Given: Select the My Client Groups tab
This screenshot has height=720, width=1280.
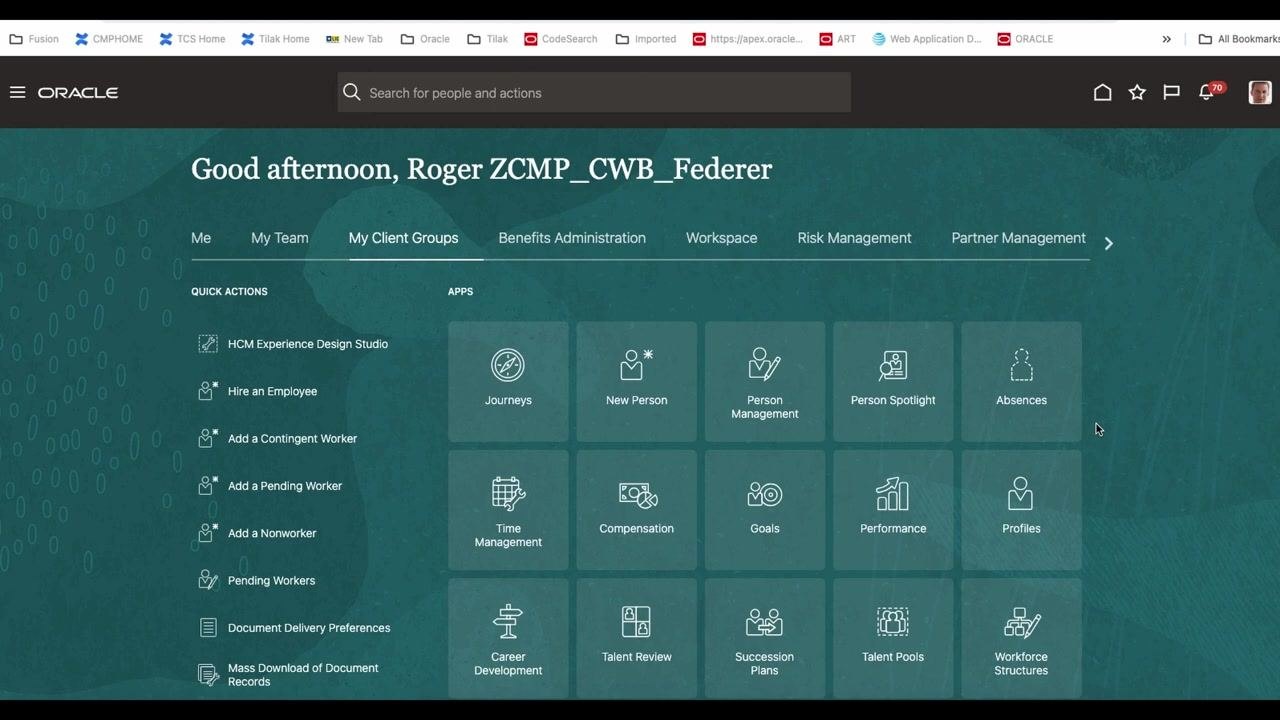Looking at the screenshot, I should tap(404, 238).
